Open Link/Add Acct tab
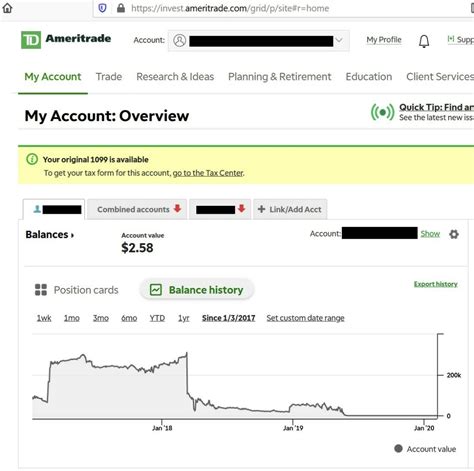474x471 pixels. pyautogui.click(x=290, y=209)
